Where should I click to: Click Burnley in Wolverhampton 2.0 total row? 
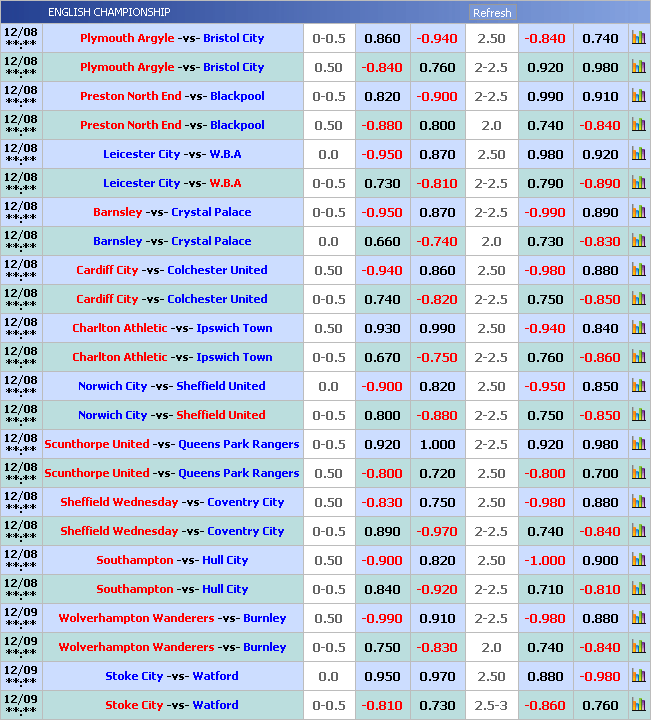click(265, 647)
